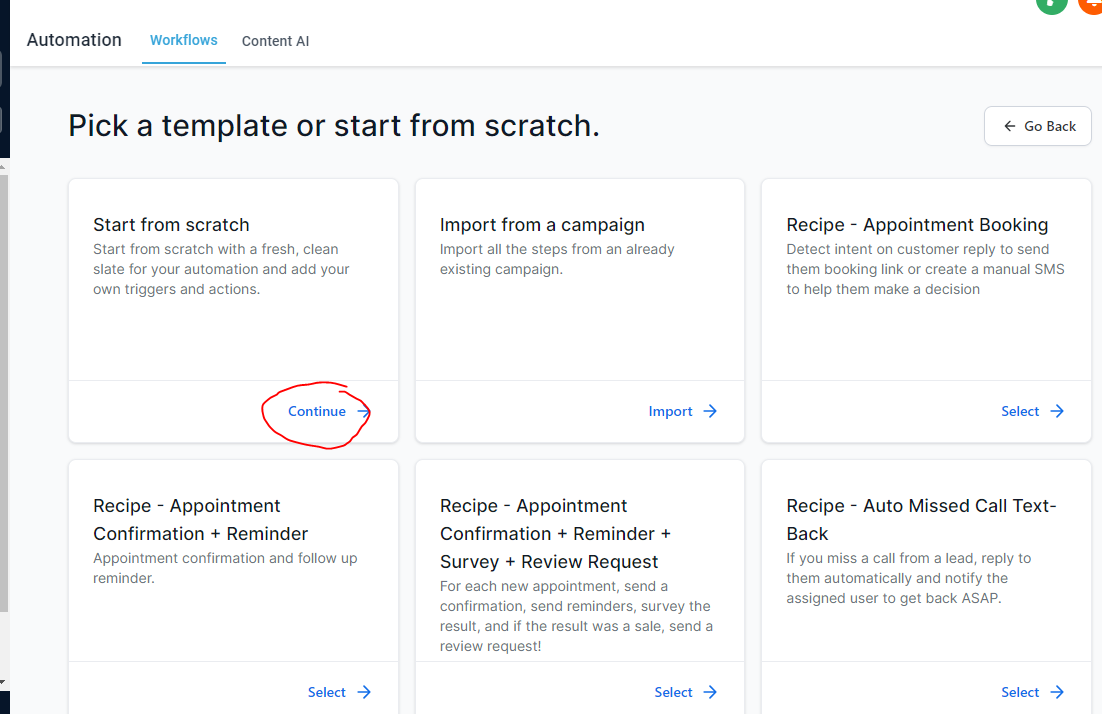The height and width of the screenshot is (714, 1102).
Task: Click the arrow icon beside Import
Action: [710, 411]
